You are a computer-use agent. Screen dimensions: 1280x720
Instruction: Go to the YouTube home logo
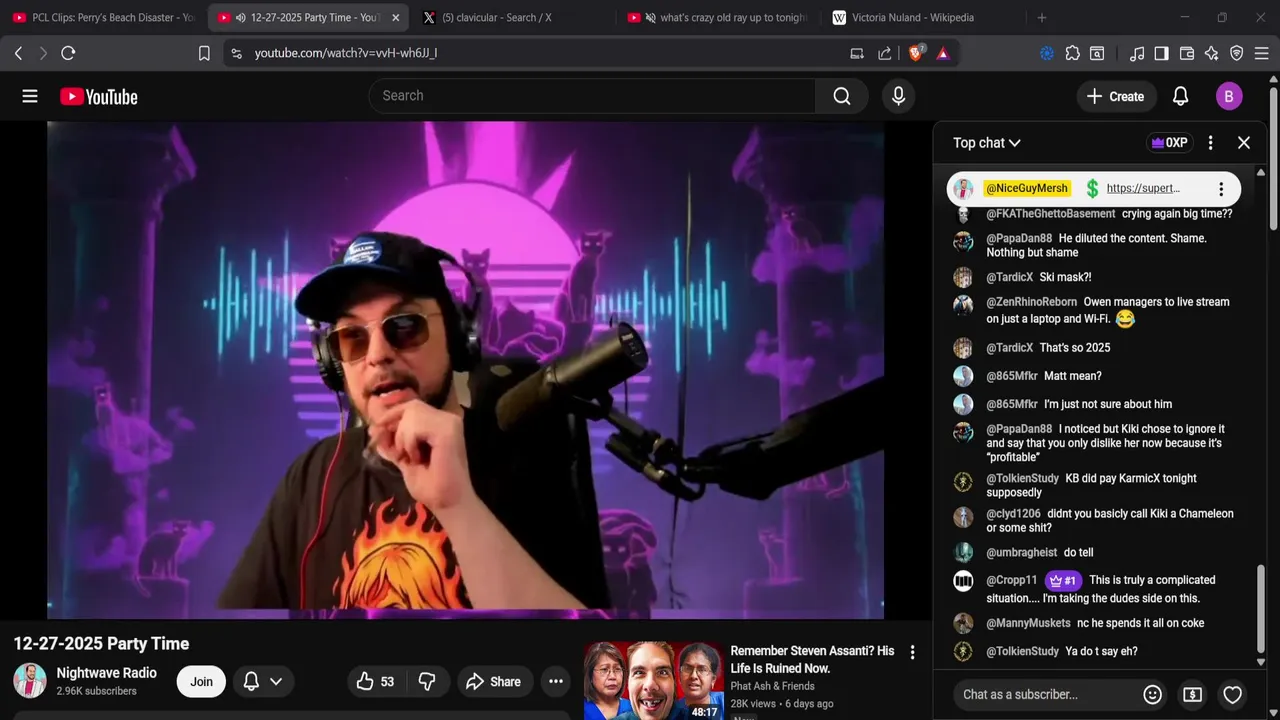[98, 96]
